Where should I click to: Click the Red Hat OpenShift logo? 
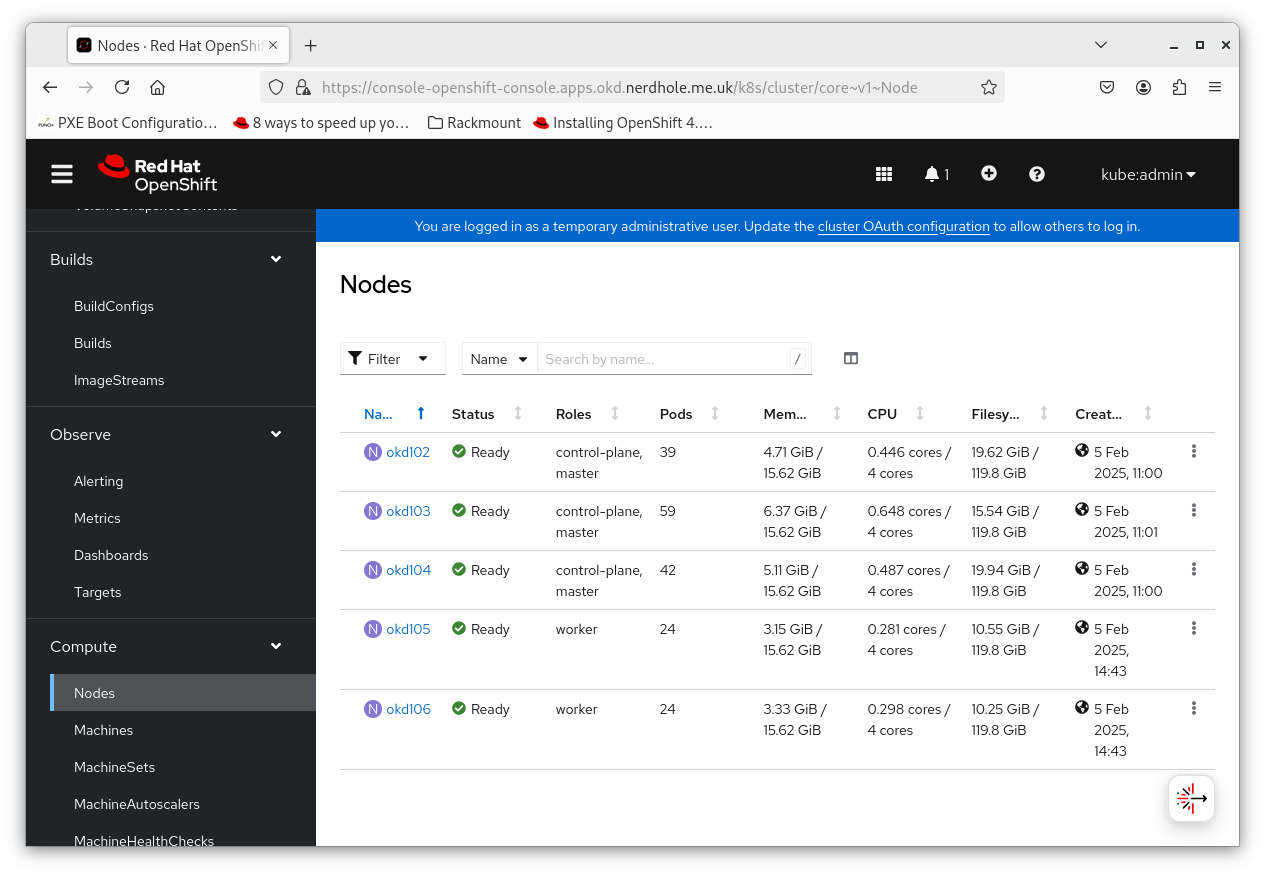158,174
